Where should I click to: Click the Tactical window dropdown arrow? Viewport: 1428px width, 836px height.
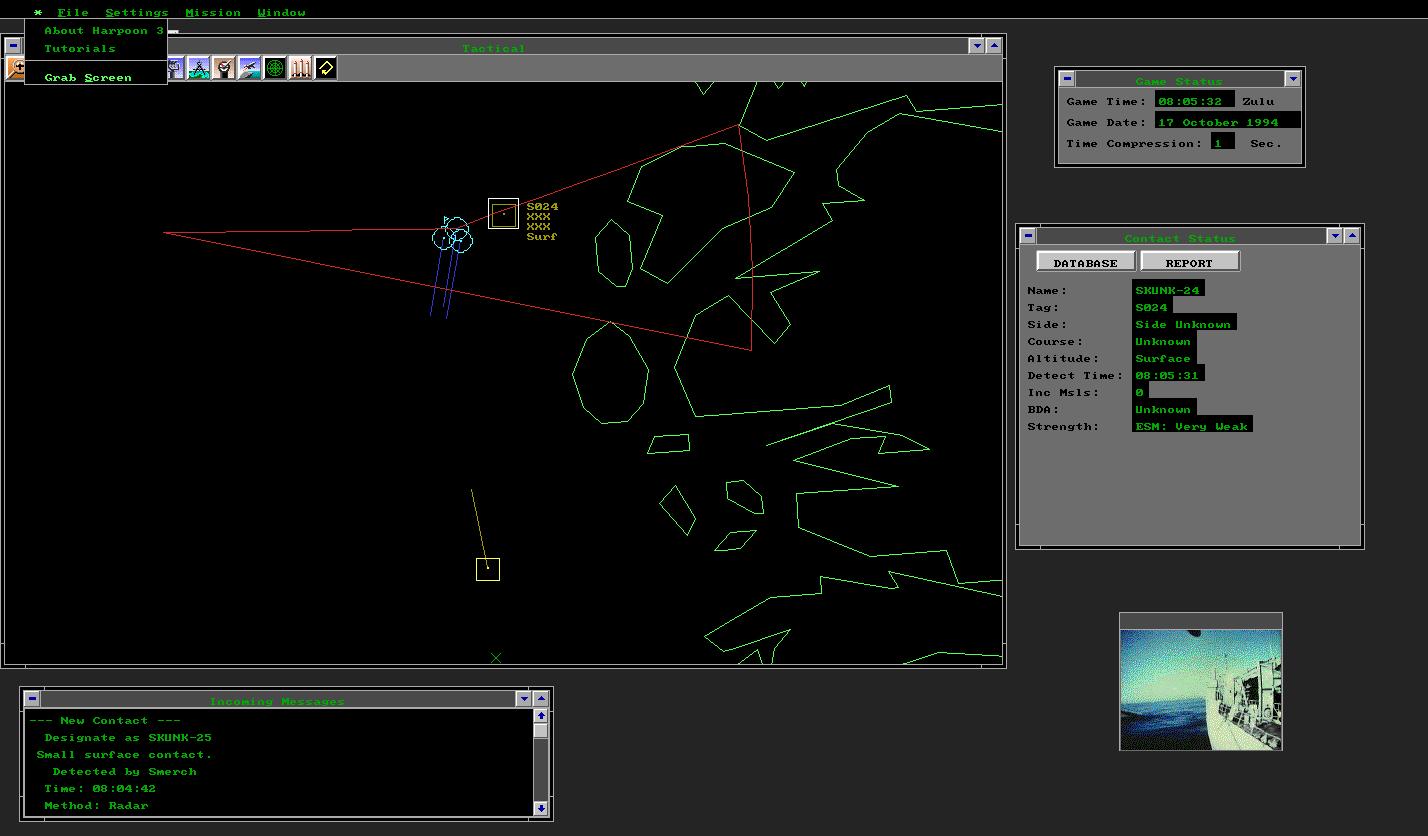(977, 45)
